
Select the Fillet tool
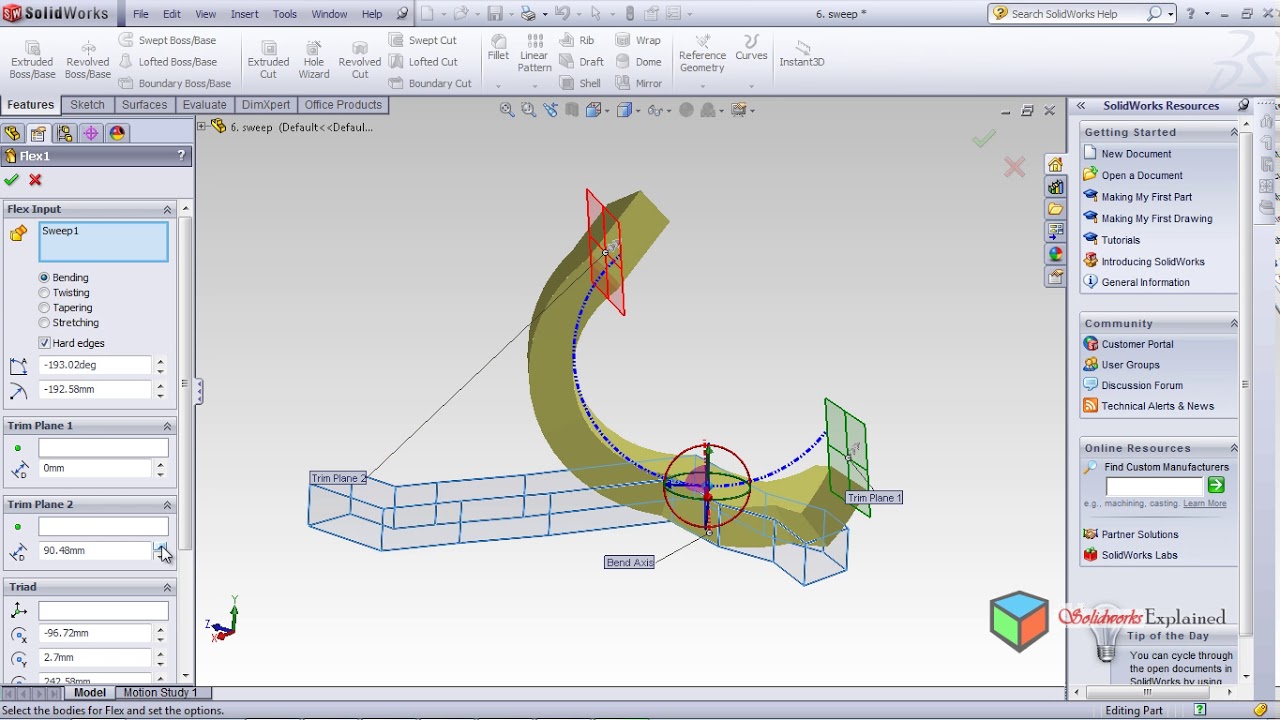(498, 48)
